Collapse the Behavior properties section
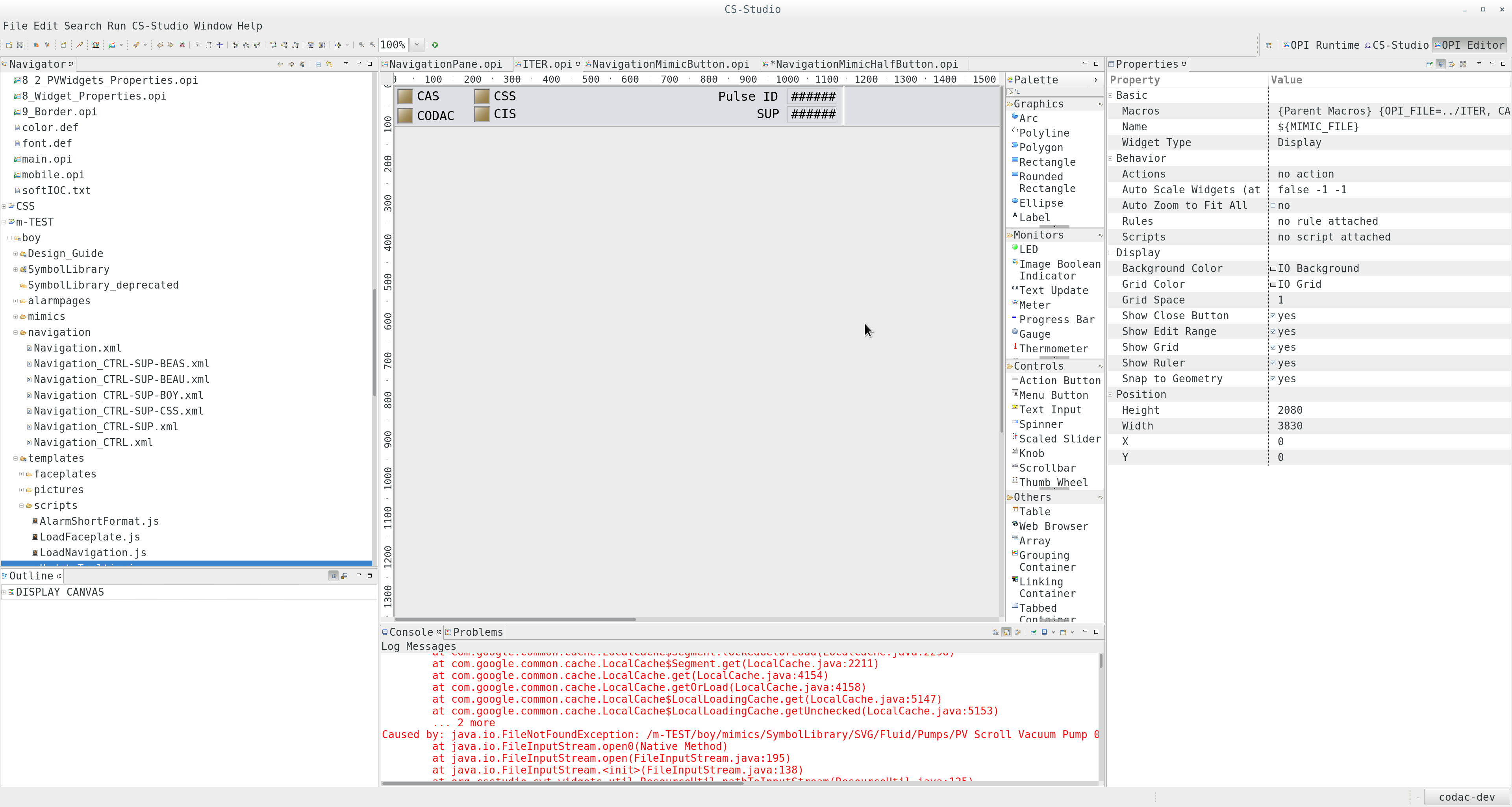 [x=1110, y=158]
